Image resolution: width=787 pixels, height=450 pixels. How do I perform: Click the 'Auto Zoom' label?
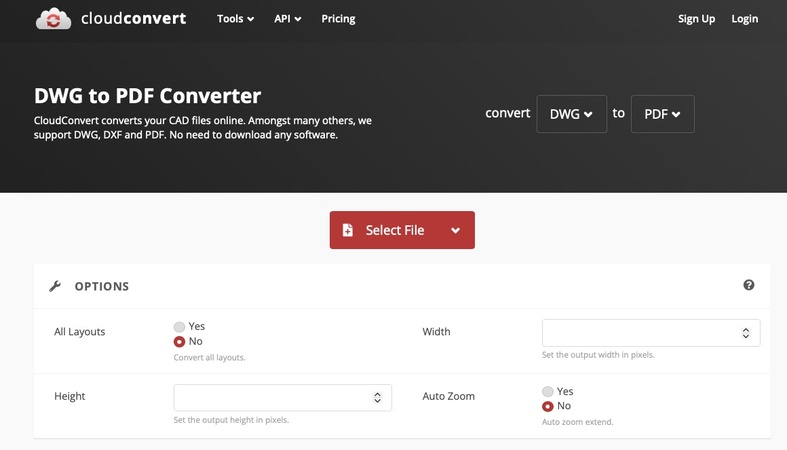pos(449,396)
